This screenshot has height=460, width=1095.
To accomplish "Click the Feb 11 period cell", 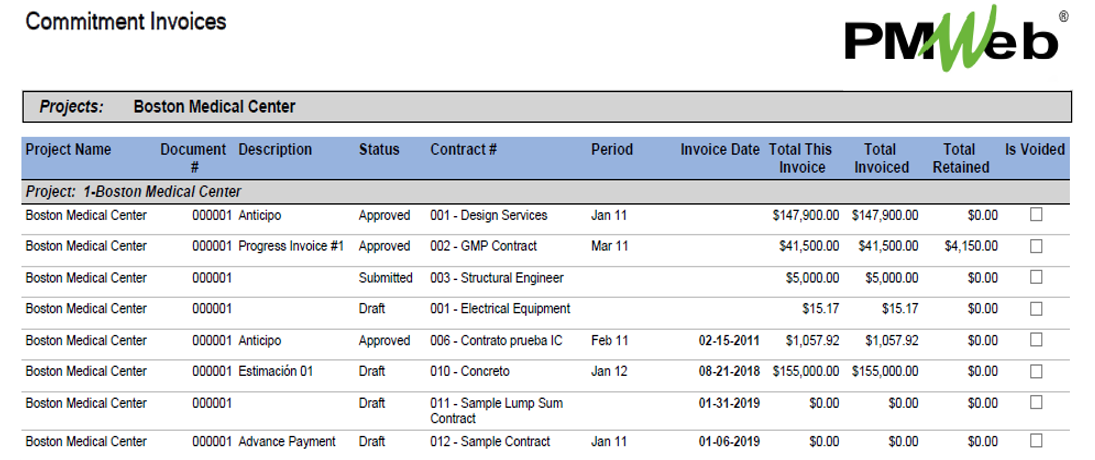I will coord(609,341).
